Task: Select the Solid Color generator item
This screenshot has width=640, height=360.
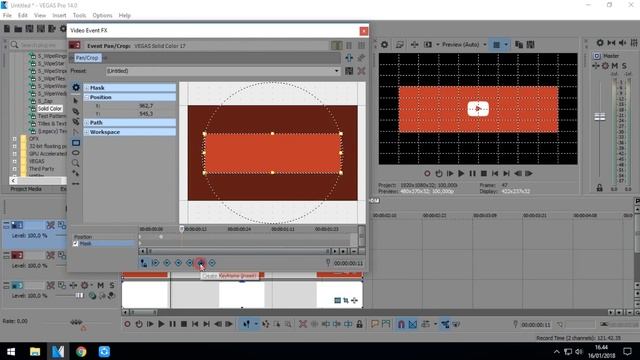Action: (x=50, y=109)
